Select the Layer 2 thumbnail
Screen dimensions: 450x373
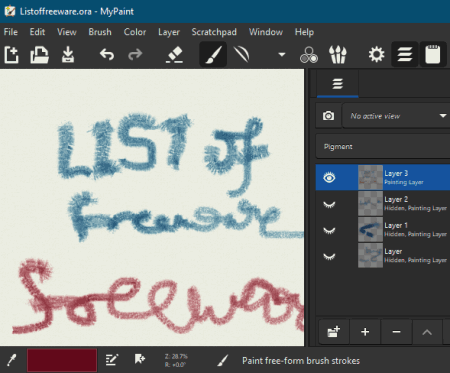(370, 204)
